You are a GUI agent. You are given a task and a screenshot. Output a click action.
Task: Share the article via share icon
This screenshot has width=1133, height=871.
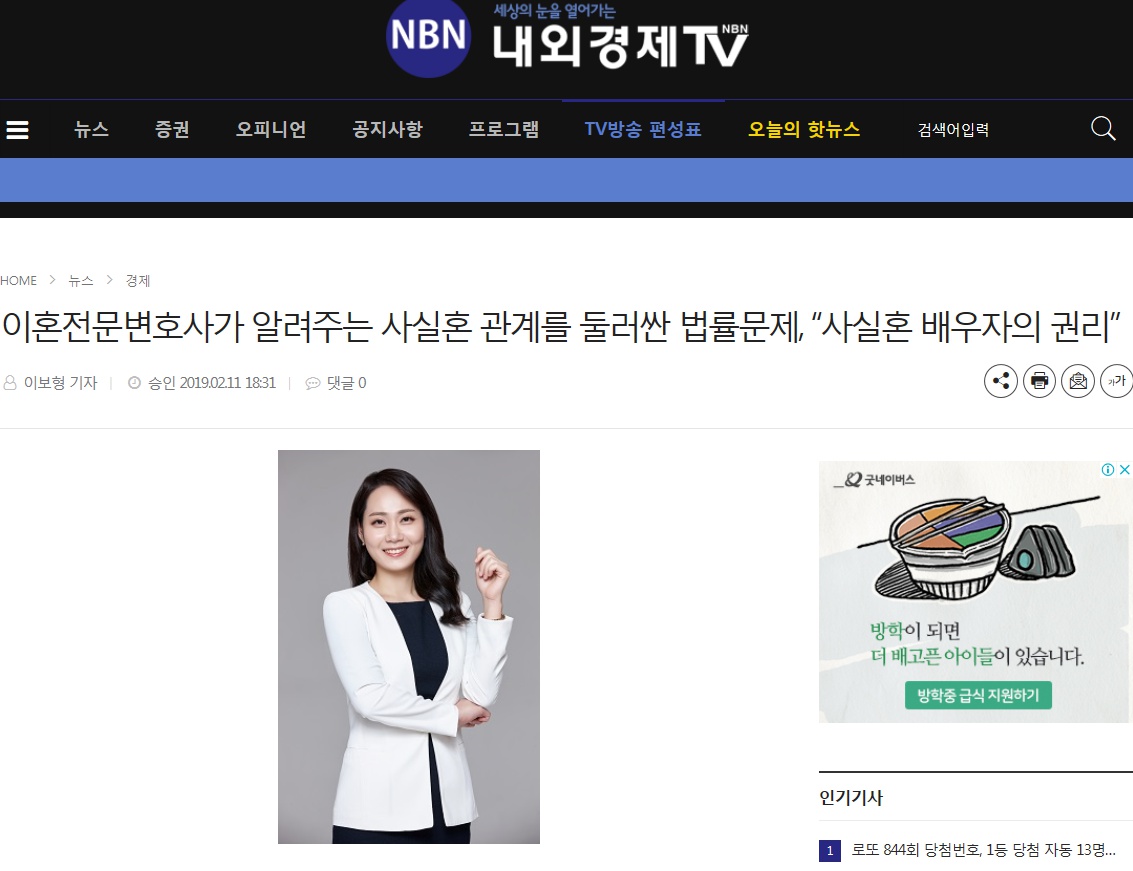(x=1001, y=381)
